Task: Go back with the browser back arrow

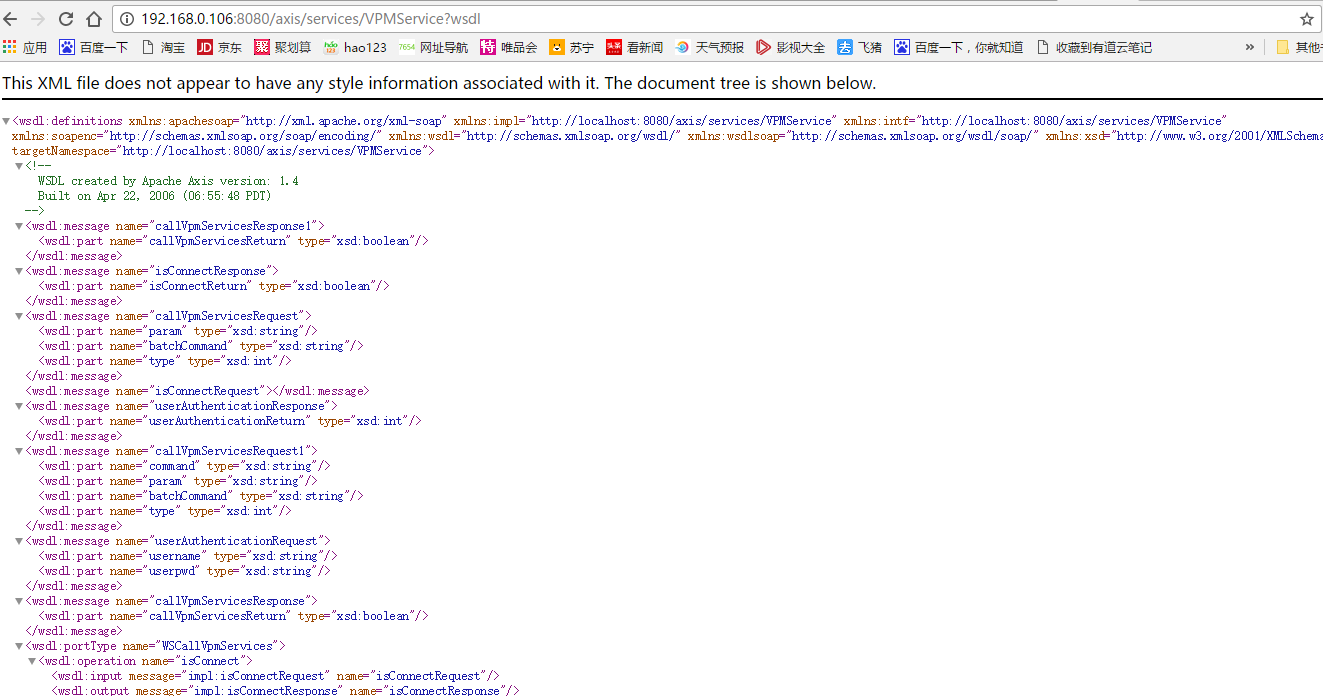Action: 11,19
